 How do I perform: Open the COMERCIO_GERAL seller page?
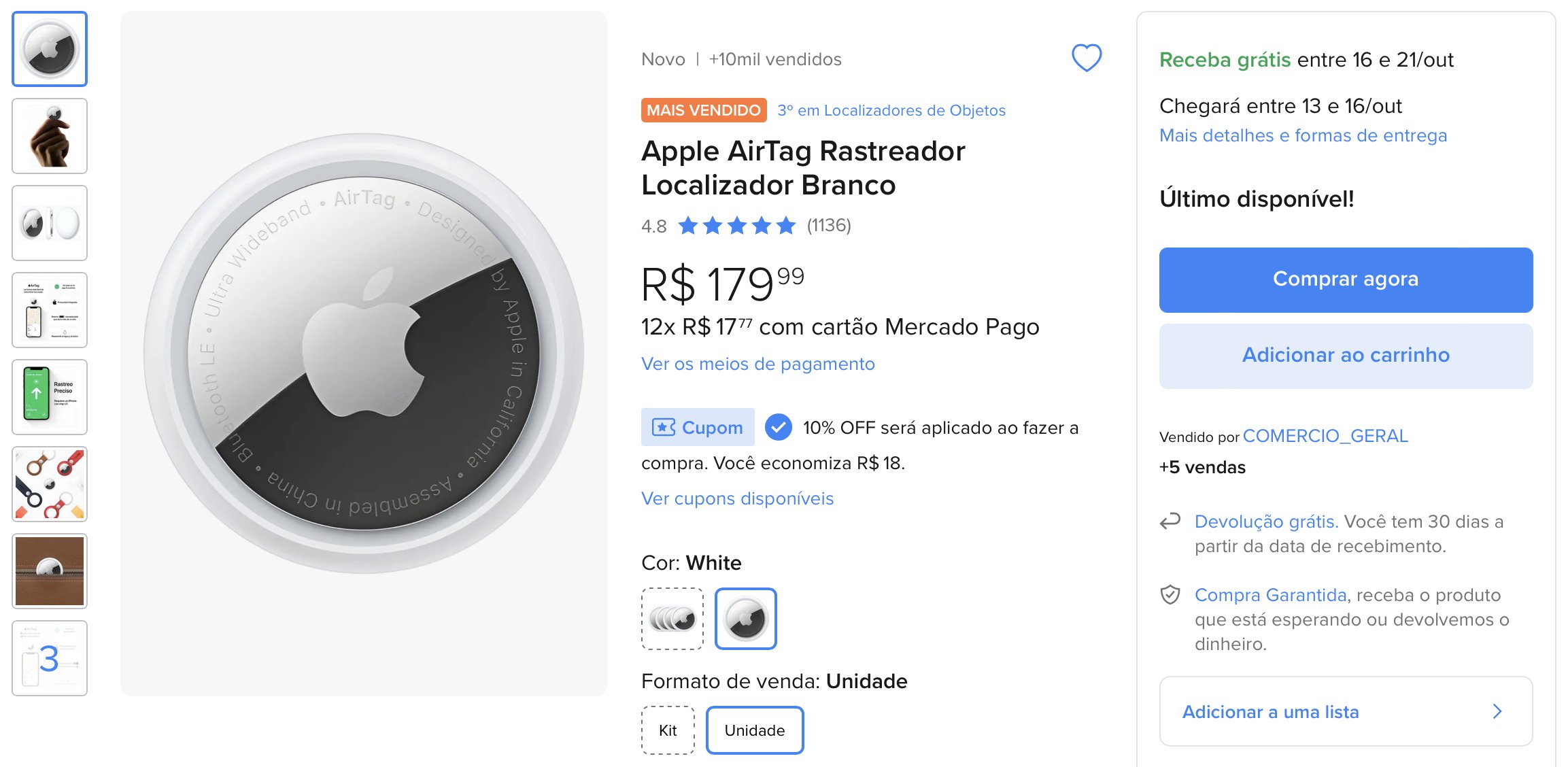tap(1325, 436)
